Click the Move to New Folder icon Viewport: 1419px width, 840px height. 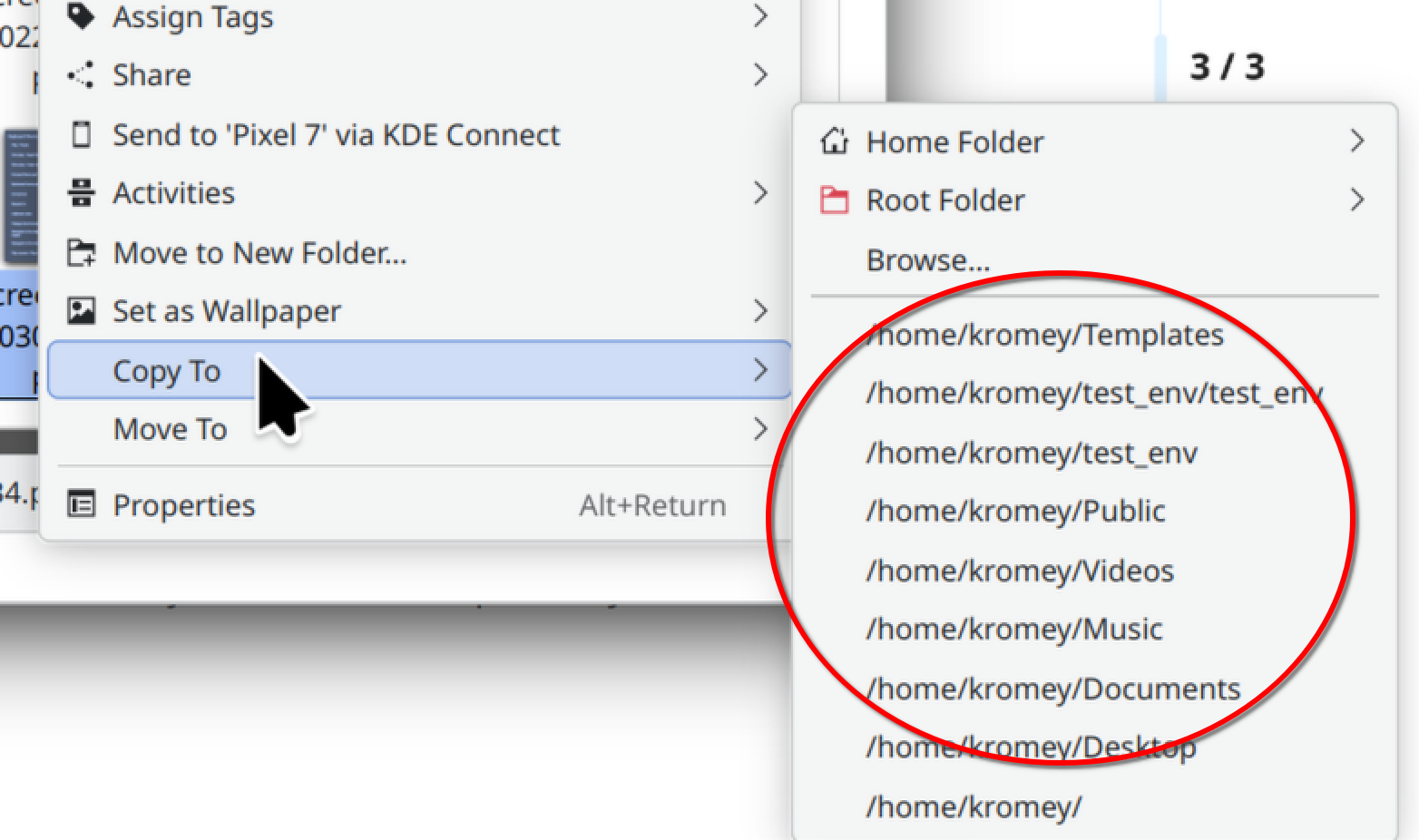81,253
